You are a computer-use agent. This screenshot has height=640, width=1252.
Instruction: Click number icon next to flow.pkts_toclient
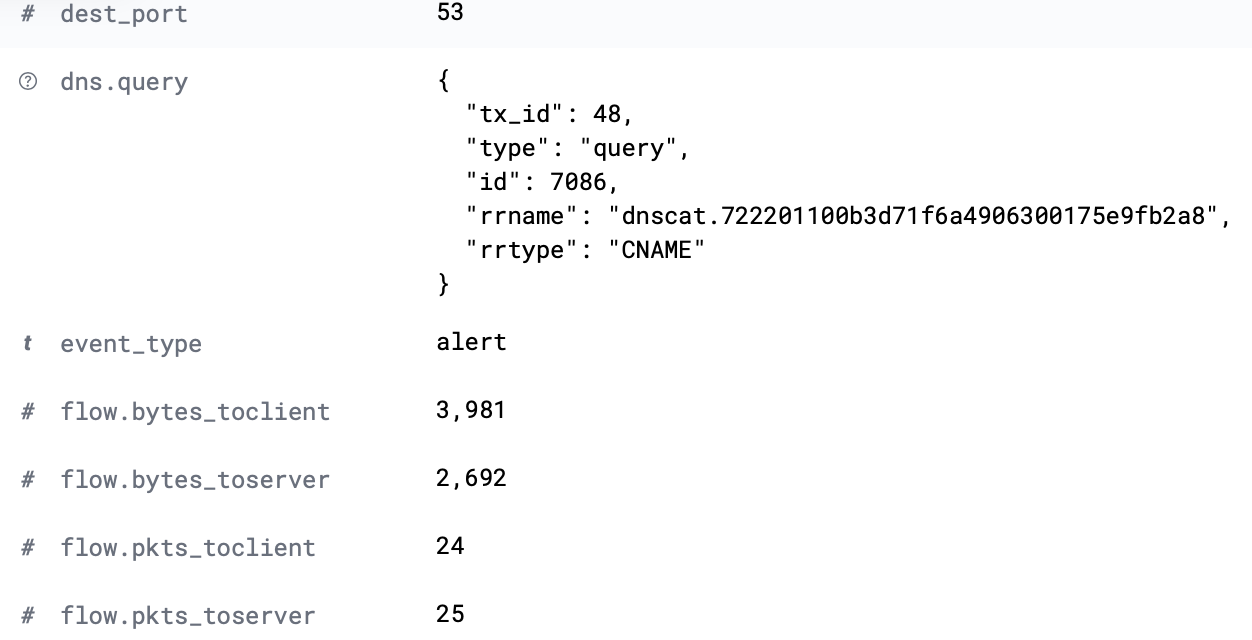click(x=29, y=548)
